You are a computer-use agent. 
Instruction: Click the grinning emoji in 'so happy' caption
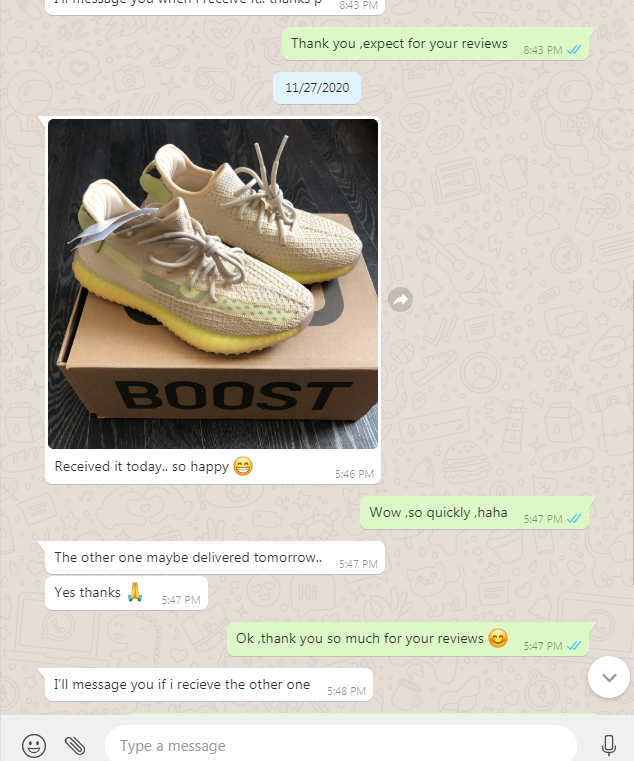243,466
